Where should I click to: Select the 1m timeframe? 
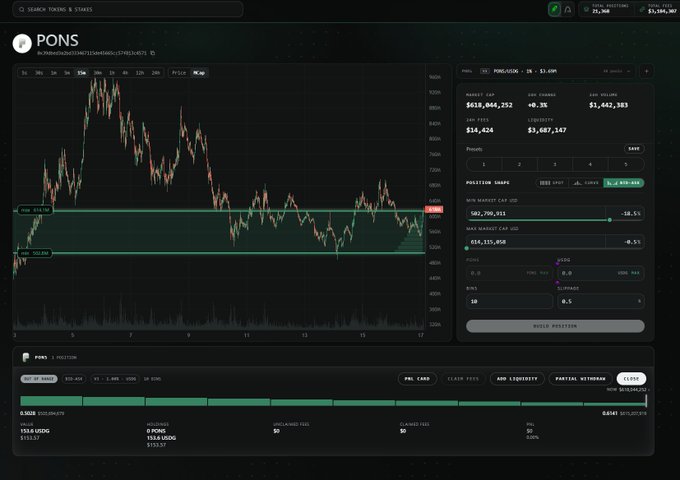54,73
